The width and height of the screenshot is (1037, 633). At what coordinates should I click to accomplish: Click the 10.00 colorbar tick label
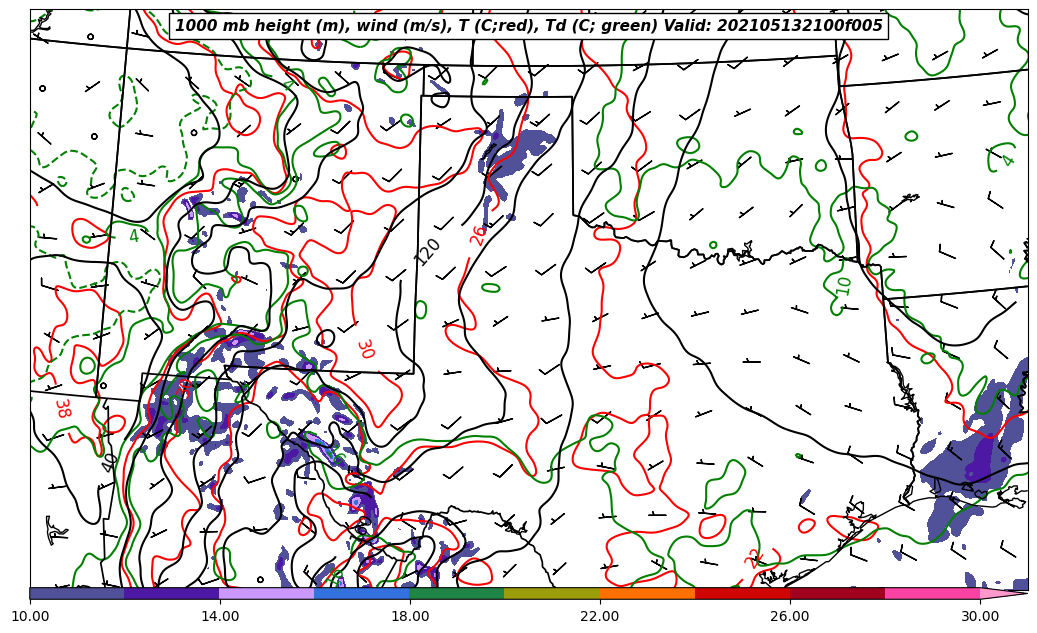pyautogui.click(x=30, y=616)
